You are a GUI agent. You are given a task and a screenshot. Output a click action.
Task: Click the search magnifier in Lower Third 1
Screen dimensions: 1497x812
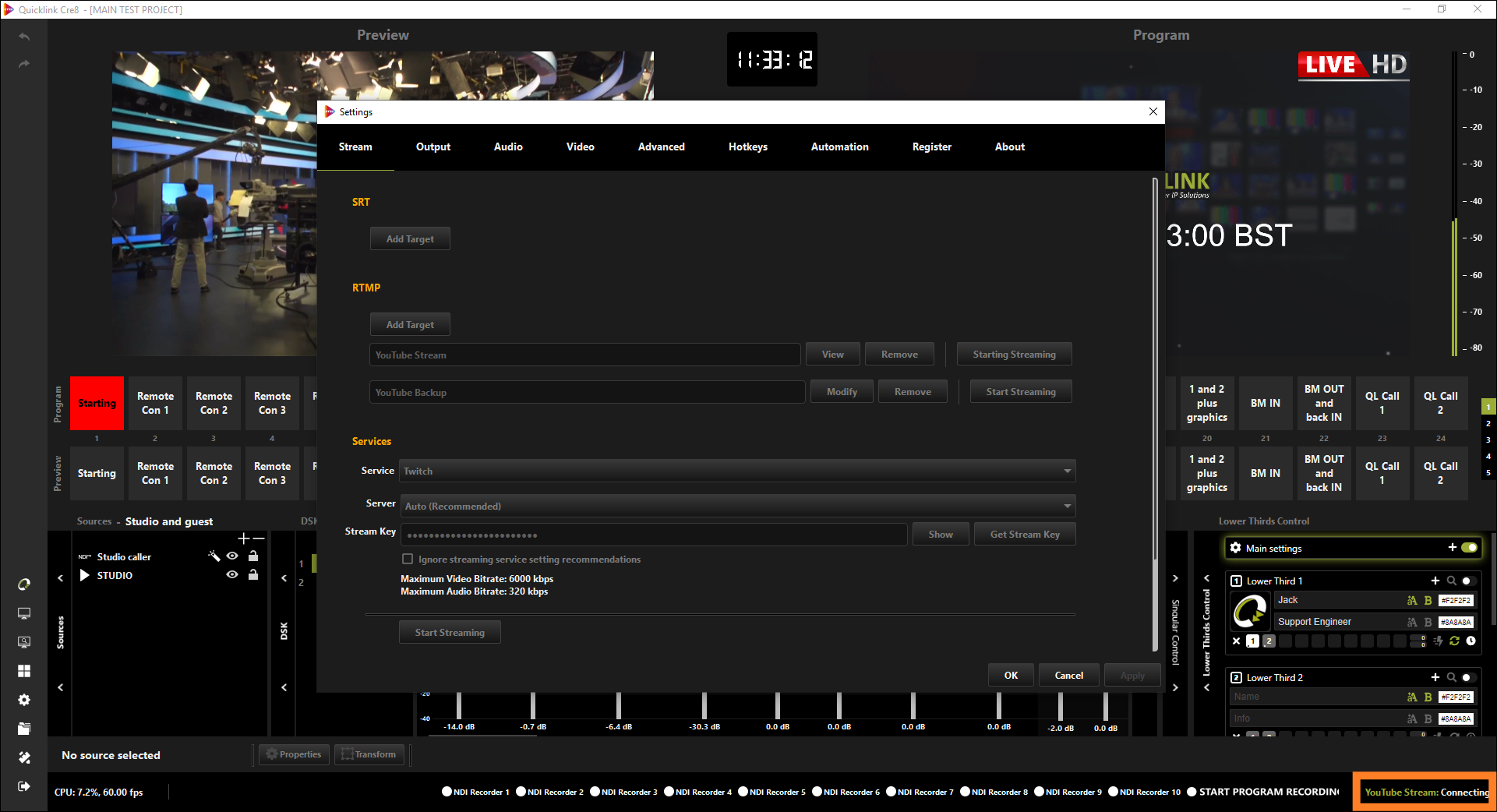pos(1451,581)
